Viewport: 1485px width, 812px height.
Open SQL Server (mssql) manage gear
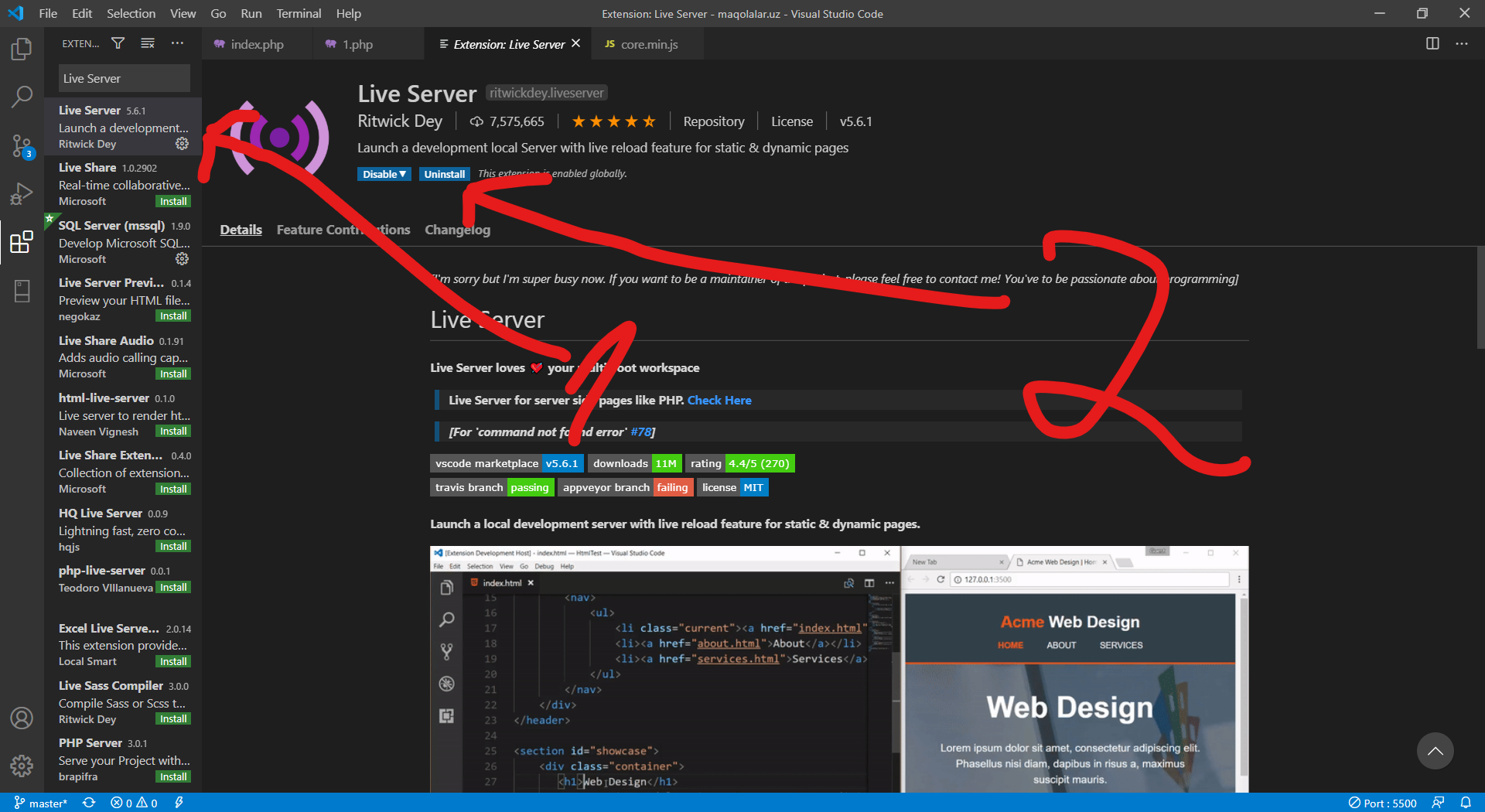[x=182, y=259]
